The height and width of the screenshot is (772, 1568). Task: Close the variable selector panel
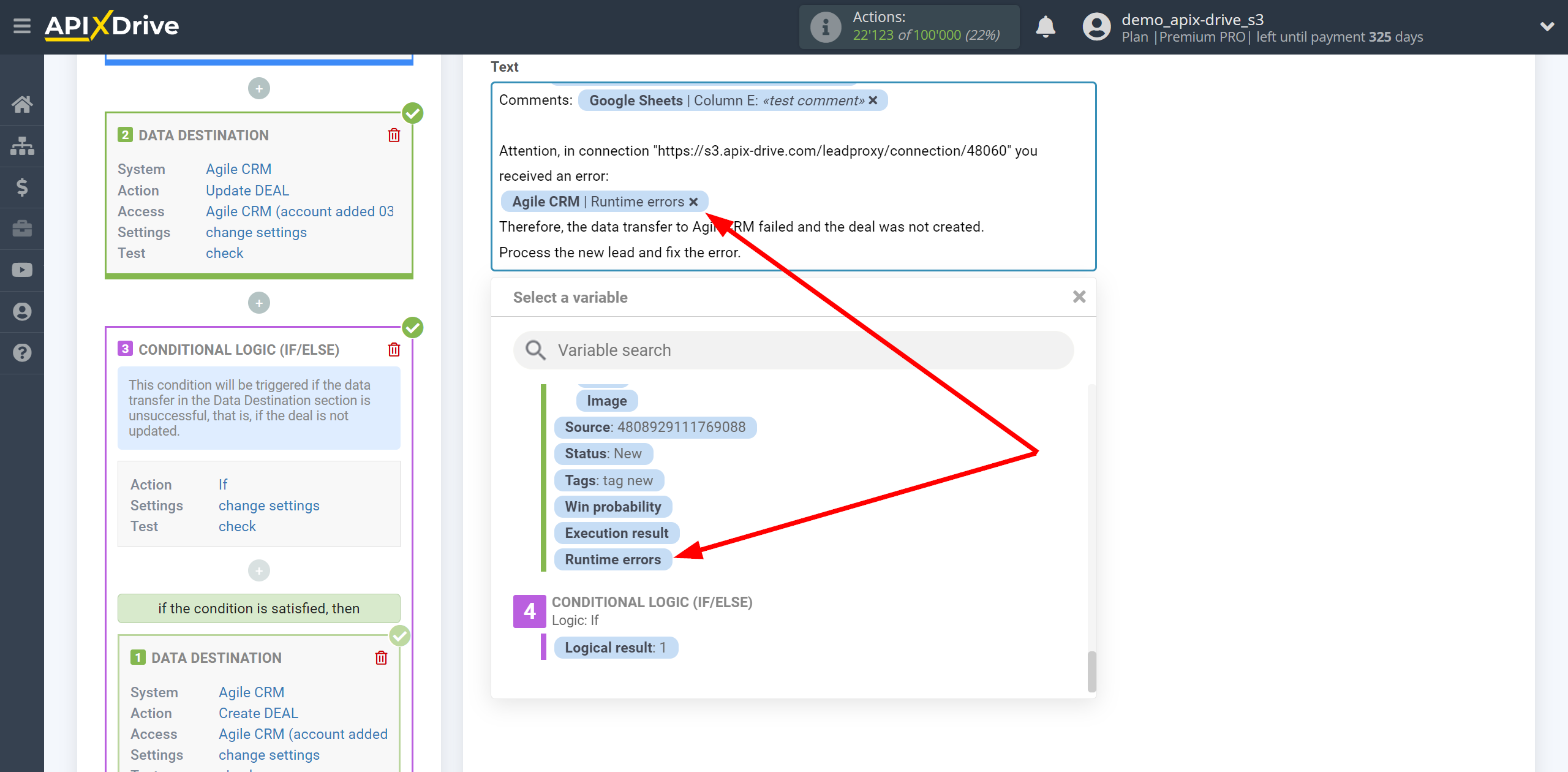click(1079, 297)
